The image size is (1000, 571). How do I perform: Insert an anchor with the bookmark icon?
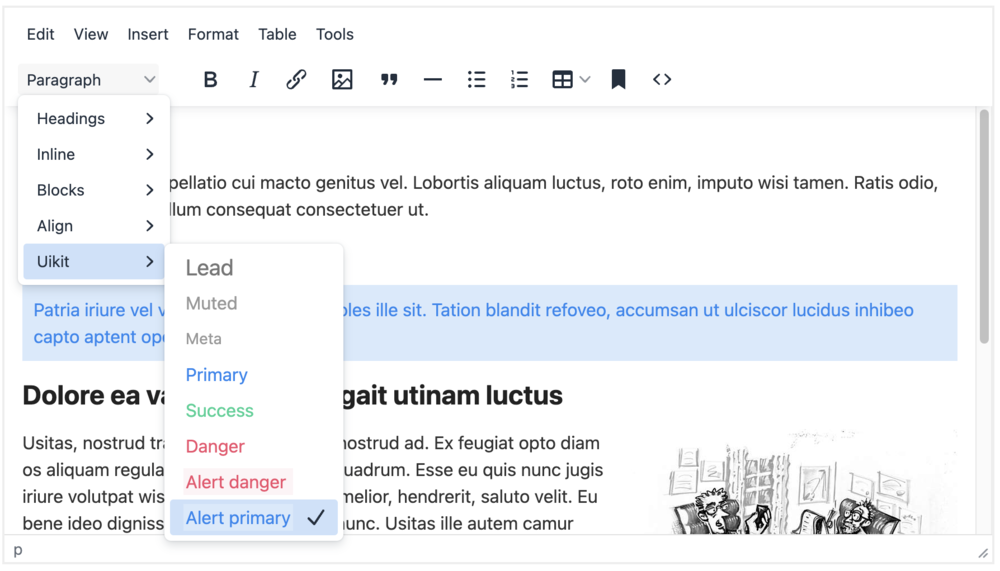click(618, 80)
